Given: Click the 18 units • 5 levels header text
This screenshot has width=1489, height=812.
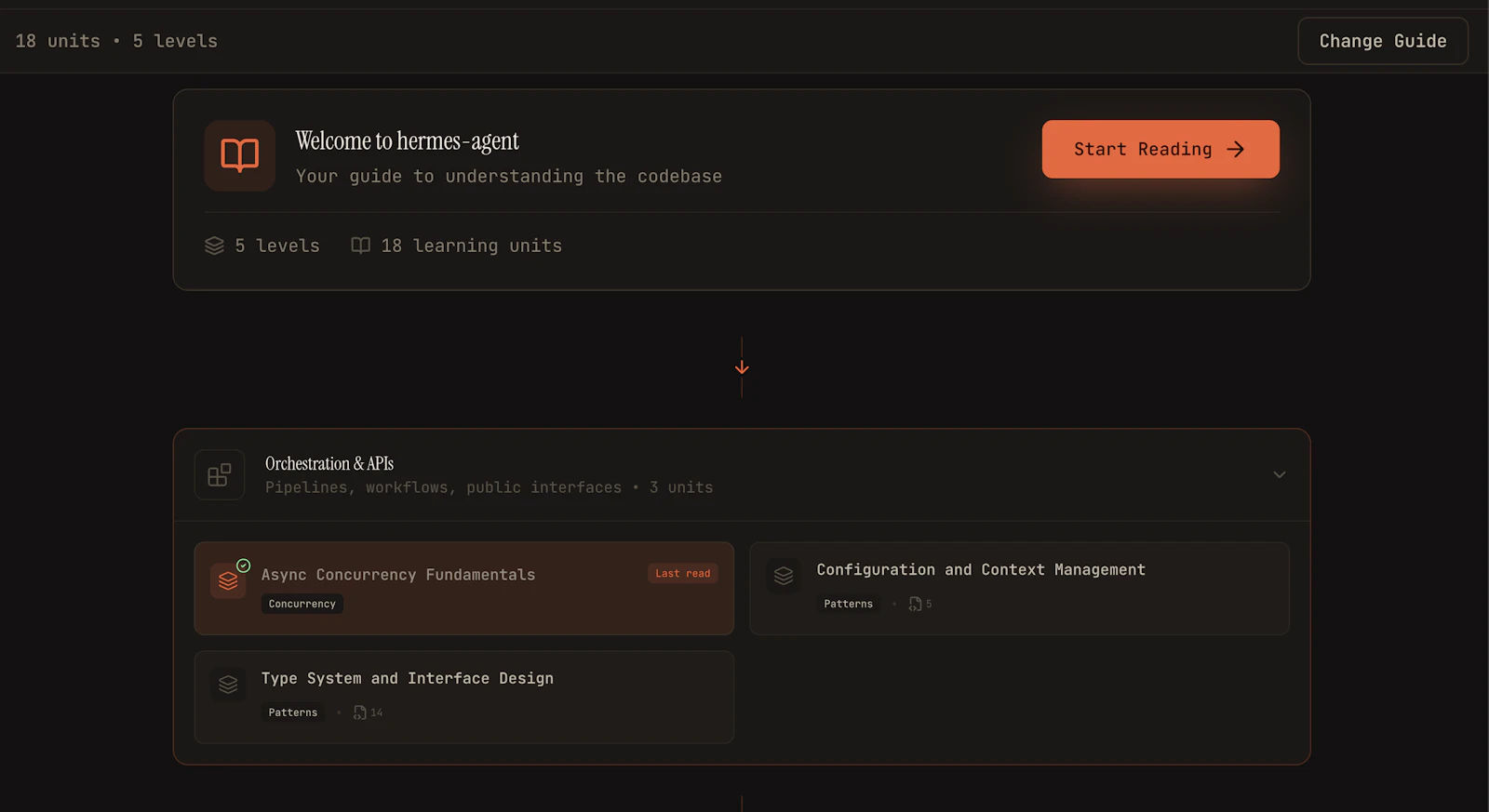Looking at the screenshot, I should tap(116, 41).
